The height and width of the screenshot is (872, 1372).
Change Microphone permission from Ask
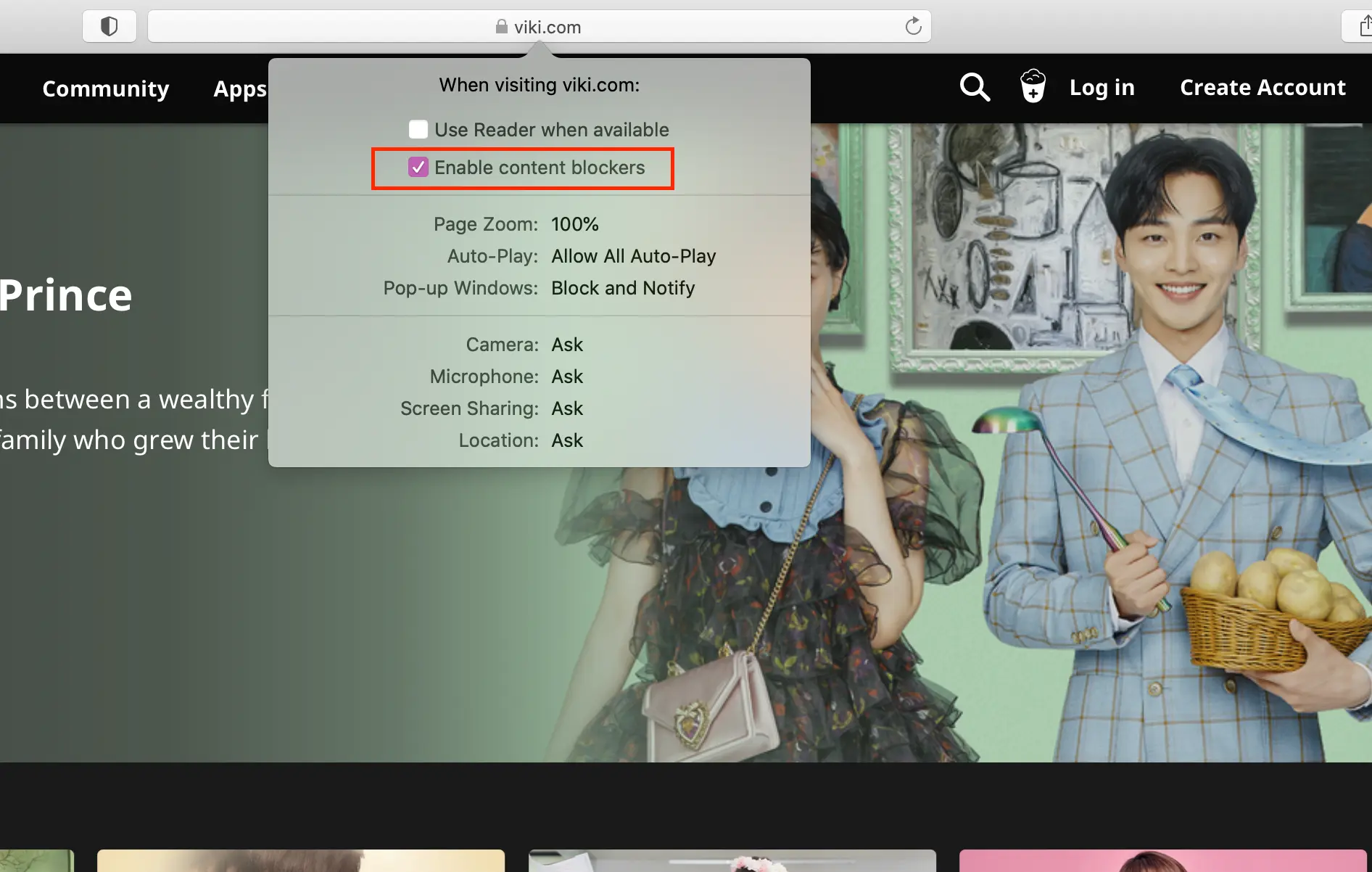coord(567,377)
